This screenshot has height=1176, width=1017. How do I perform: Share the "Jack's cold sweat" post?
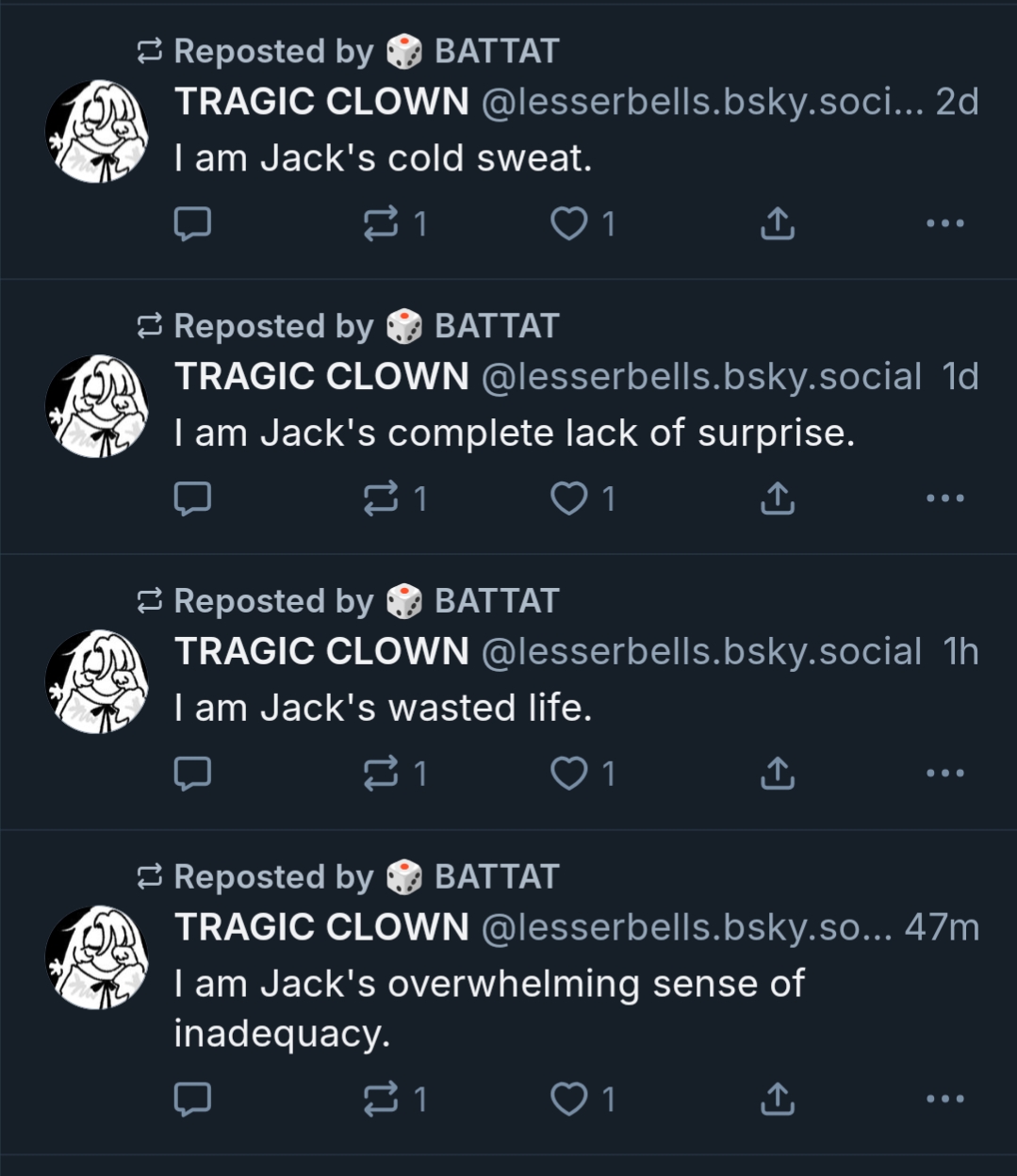point(777,223)
